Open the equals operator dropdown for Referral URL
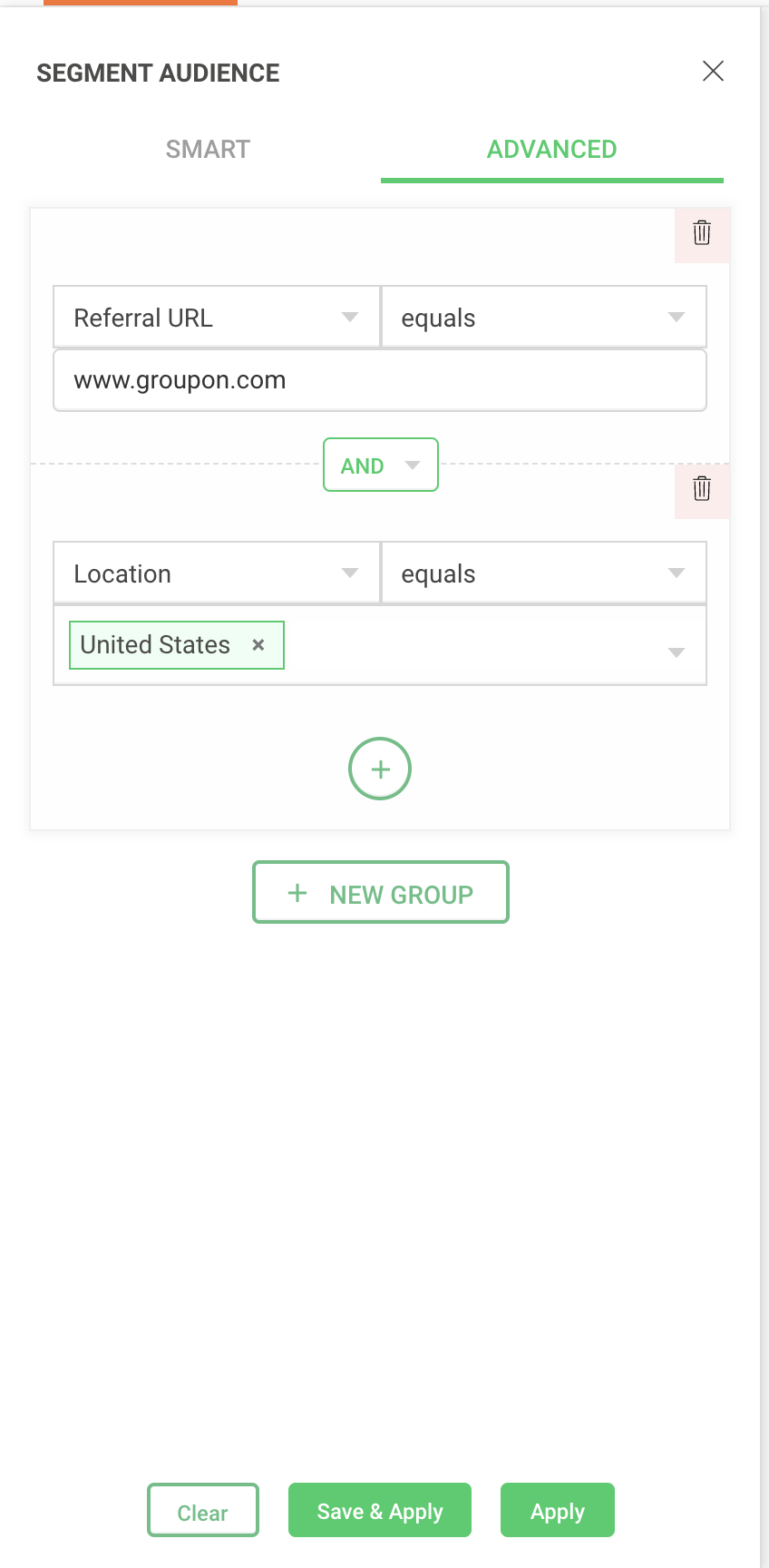The image size is (769, 1568). click(543, 318)
